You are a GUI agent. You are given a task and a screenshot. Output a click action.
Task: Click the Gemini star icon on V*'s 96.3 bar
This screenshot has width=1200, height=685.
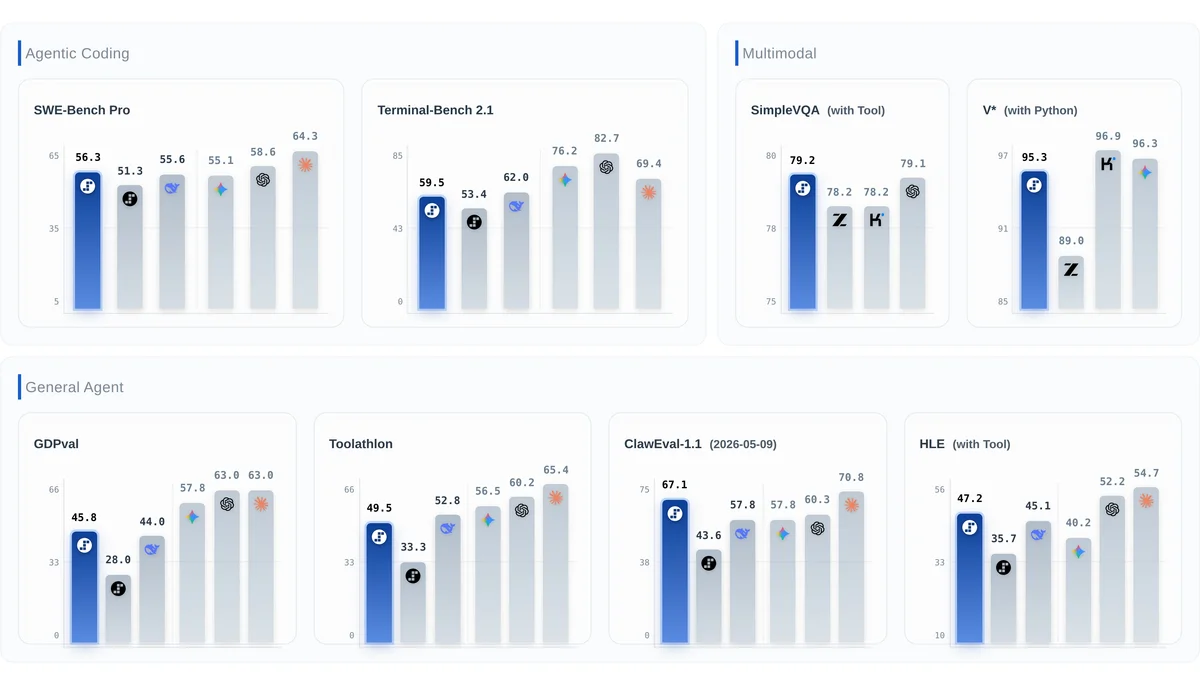click(x=1145, y=172)
